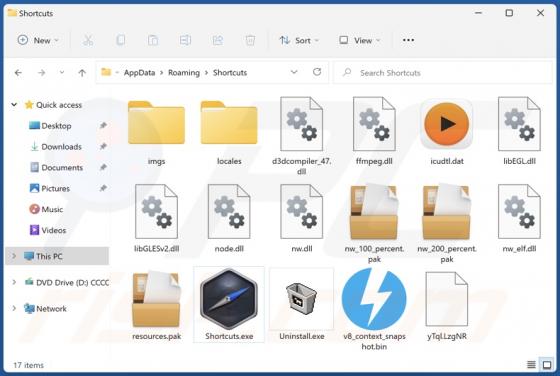The width and height of the screenshot is (560, 376).
Task: Select the resources.pak archive icon
Action: pyautogui.click(x=156, y=299)
